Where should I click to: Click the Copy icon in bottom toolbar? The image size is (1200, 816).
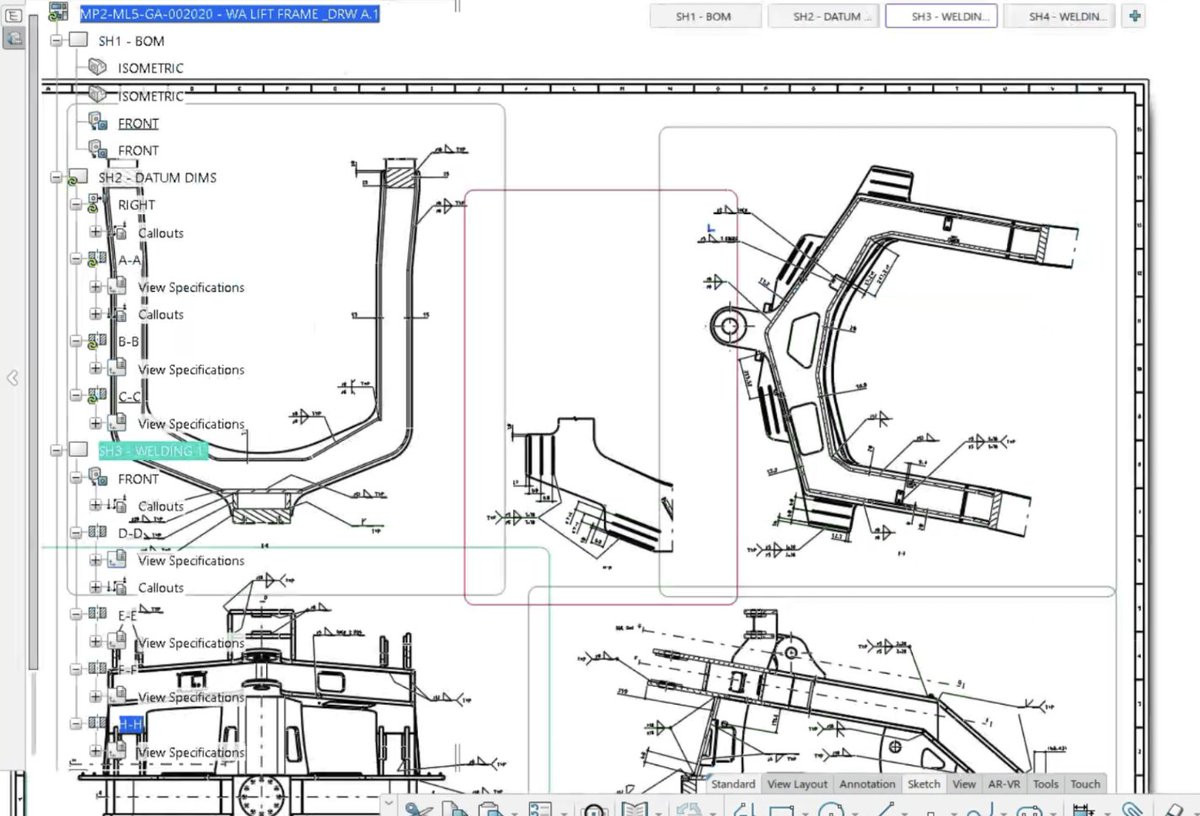455,808
